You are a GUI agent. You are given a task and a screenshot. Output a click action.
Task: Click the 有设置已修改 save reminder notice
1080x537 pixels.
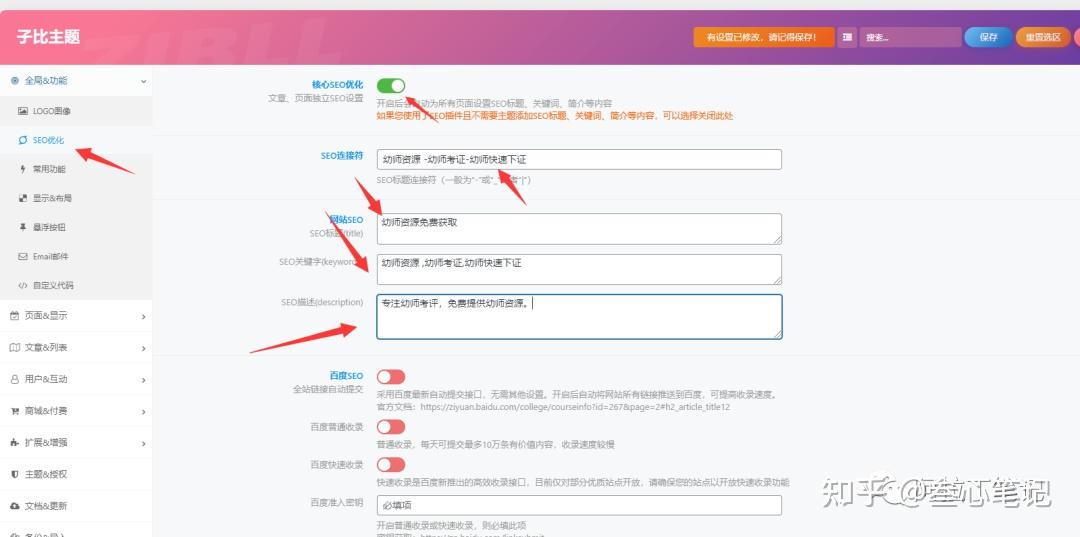click(x=764, y=37)
